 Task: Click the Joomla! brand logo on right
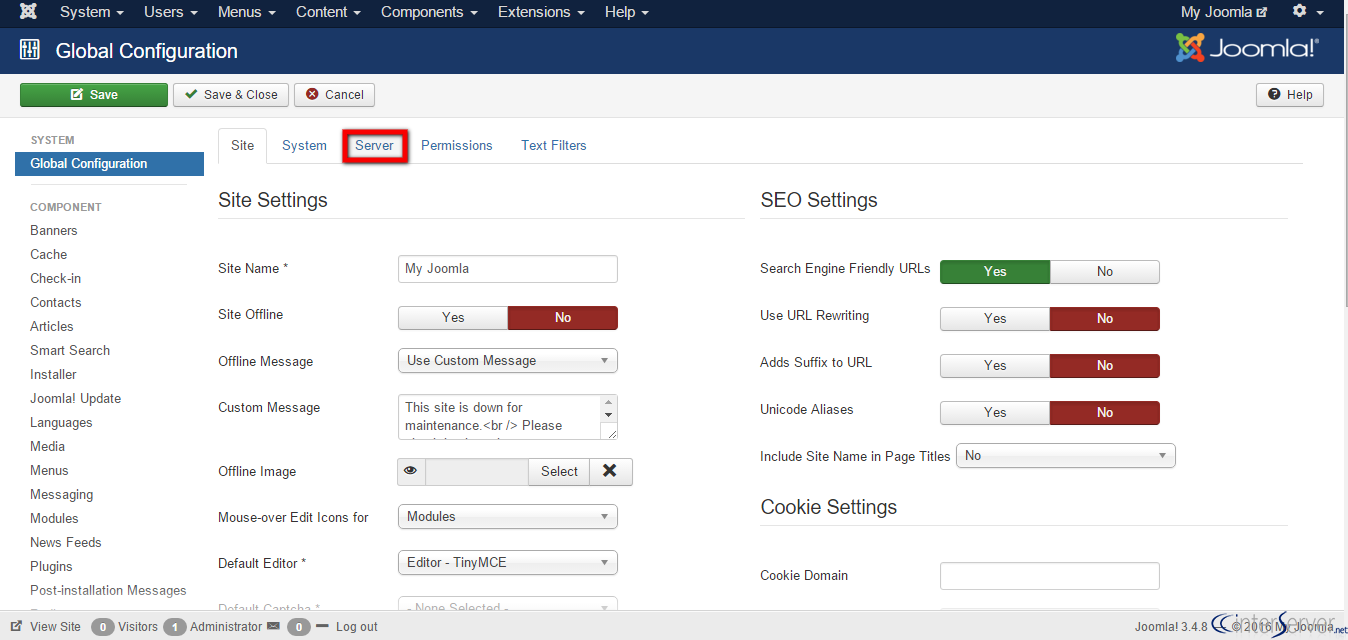(x=1247, y=48)
